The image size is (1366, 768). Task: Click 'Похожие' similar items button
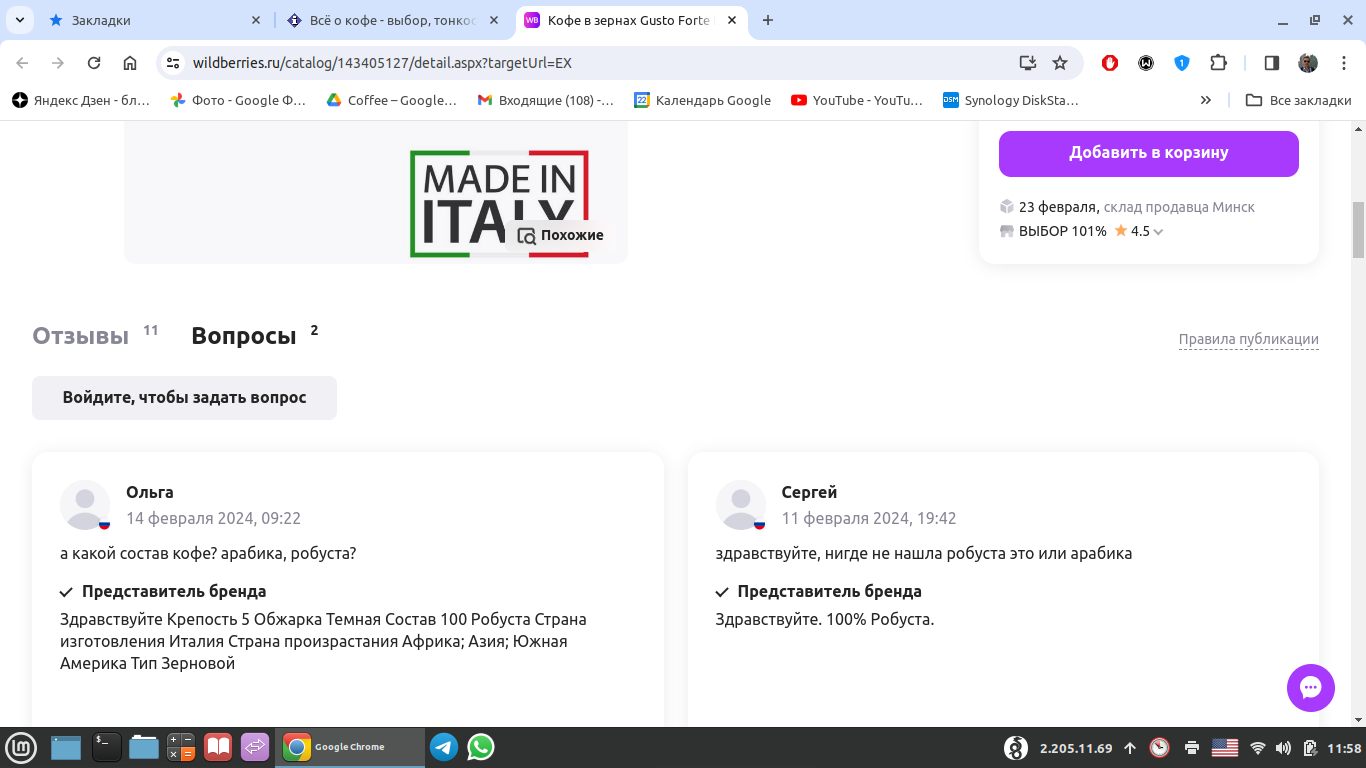click(x=561, y=236)
